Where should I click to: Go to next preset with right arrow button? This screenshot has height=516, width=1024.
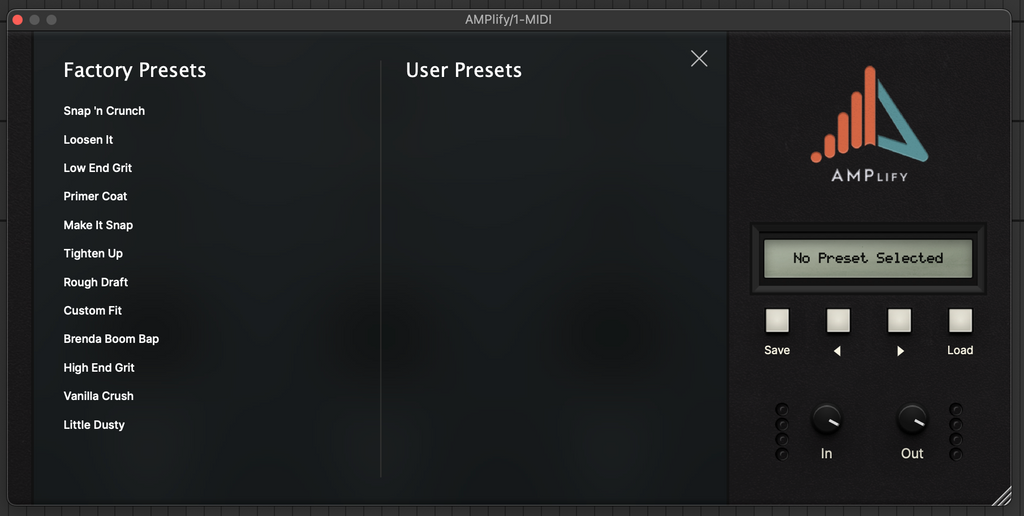point(900,320)
